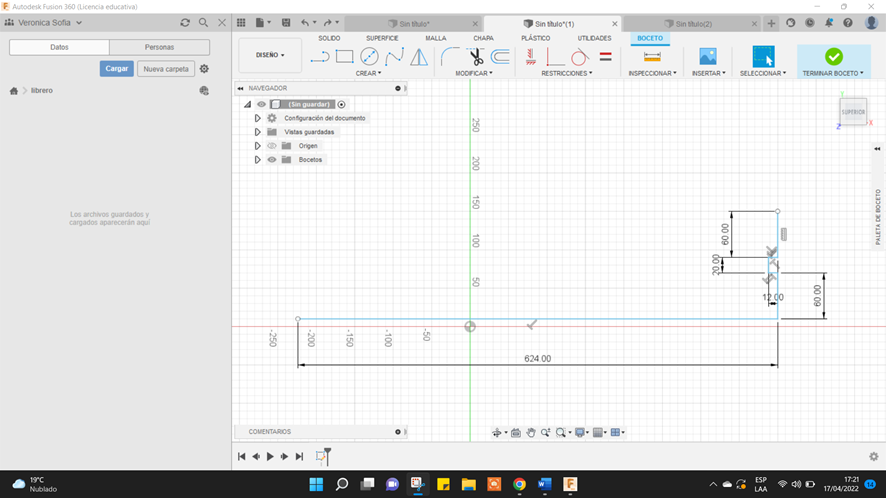Open the CREAR dropdown menu
Screen dimensions: 886x498
coord(368,73)
